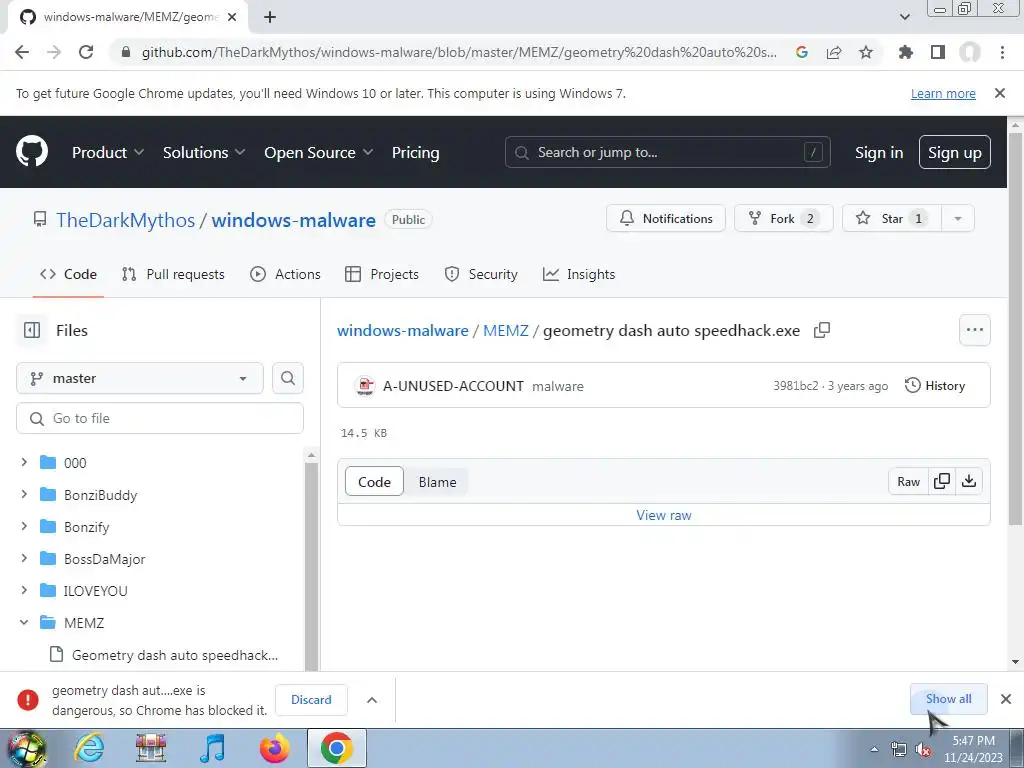
Task: Open Chrome side panel icon
Action: point(938,52)
